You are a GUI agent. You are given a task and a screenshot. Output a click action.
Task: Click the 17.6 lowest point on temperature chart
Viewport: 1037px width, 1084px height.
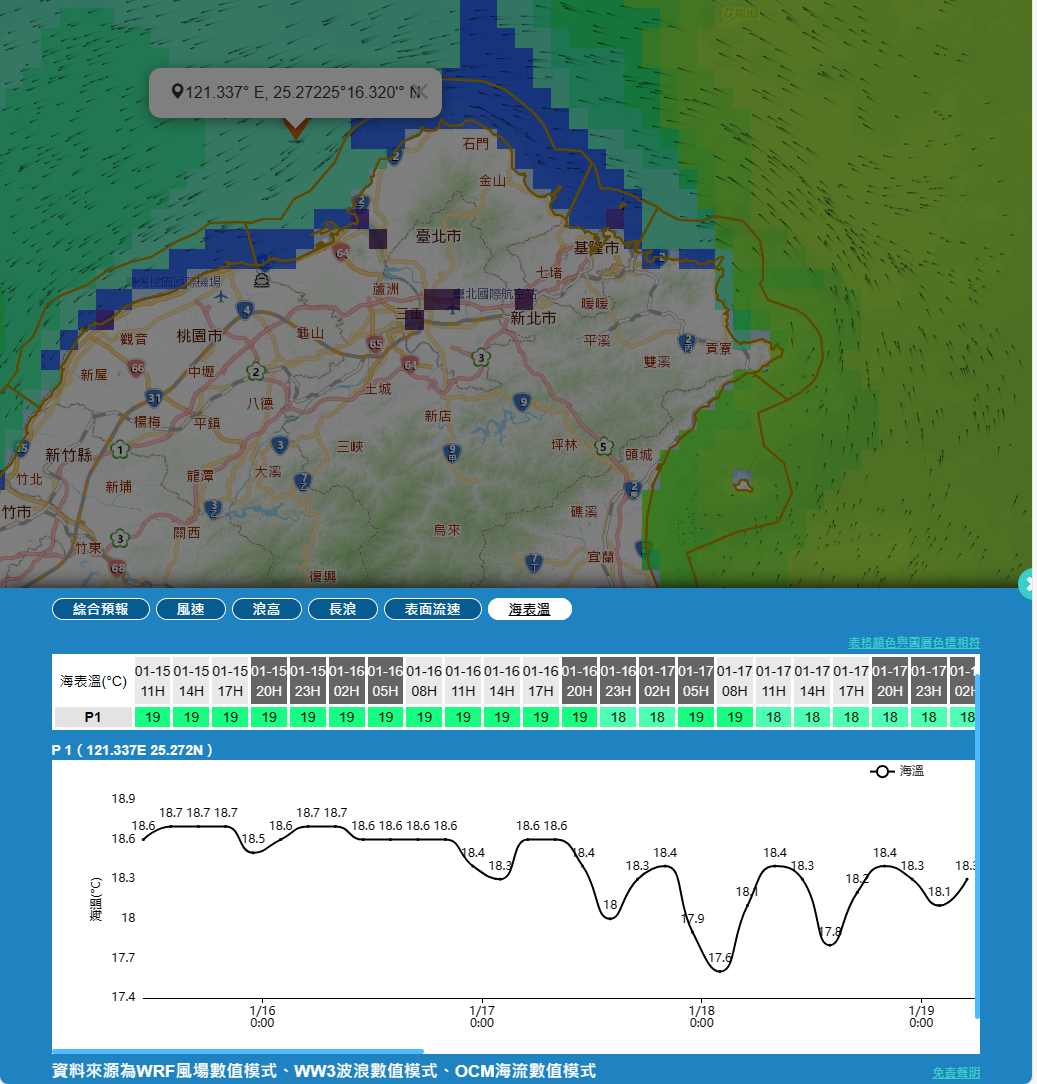[722, 970]
